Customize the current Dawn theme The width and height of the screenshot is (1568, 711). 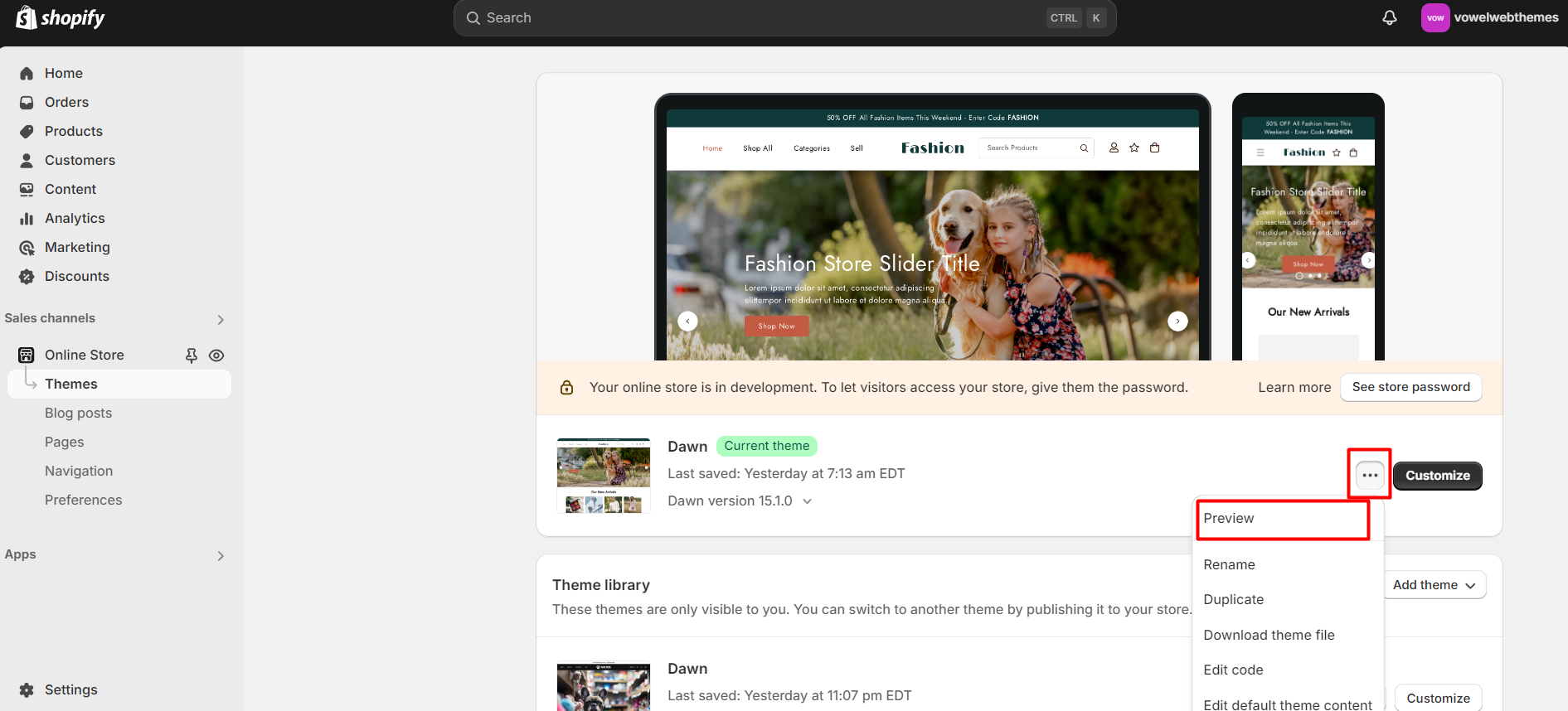point(1437,476)
